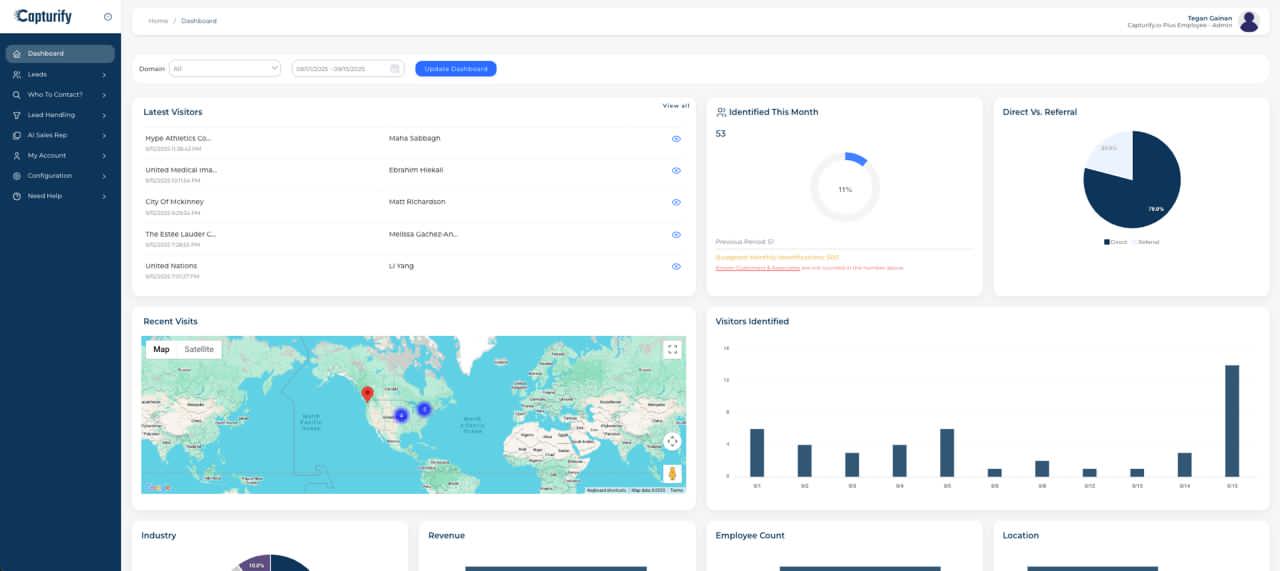The image size is (1280, 571).
Task: Switch map to Satellite view
Action: (199, 349)
